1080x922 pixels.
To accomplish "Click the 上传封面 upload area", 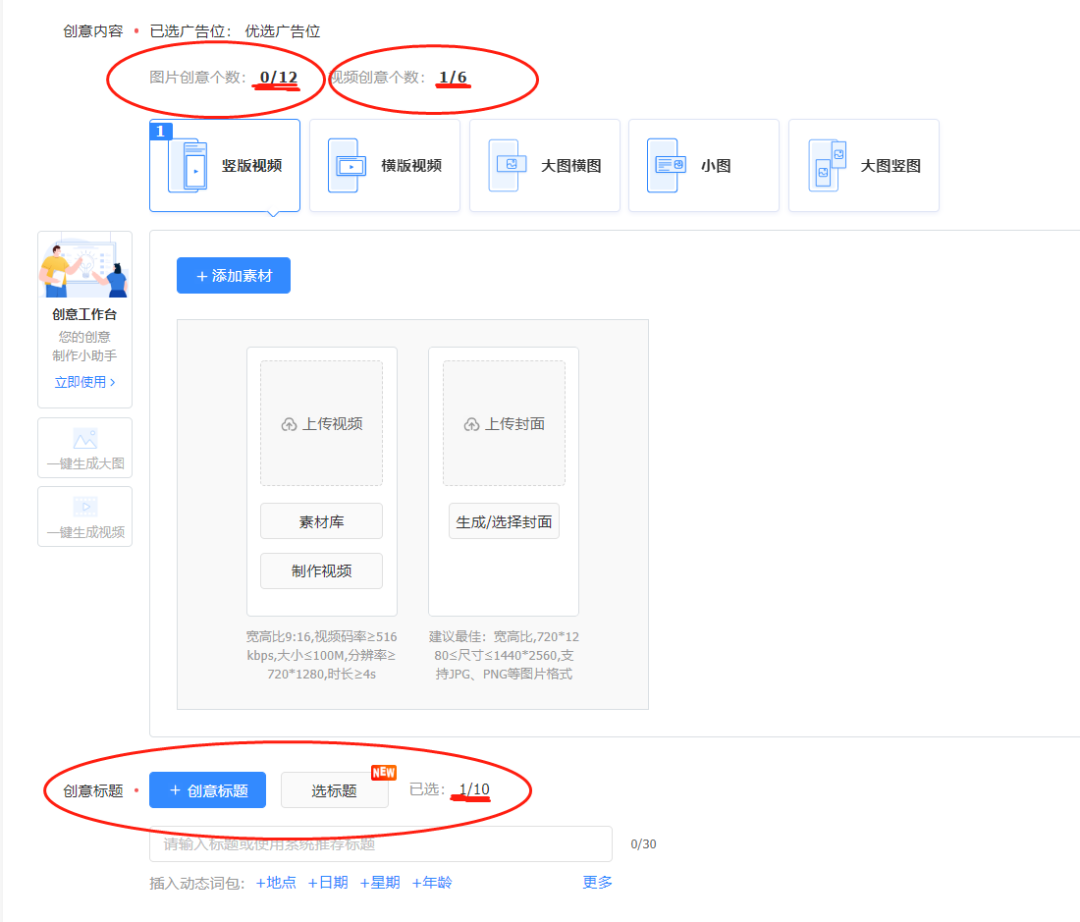I will coord(504,424).
